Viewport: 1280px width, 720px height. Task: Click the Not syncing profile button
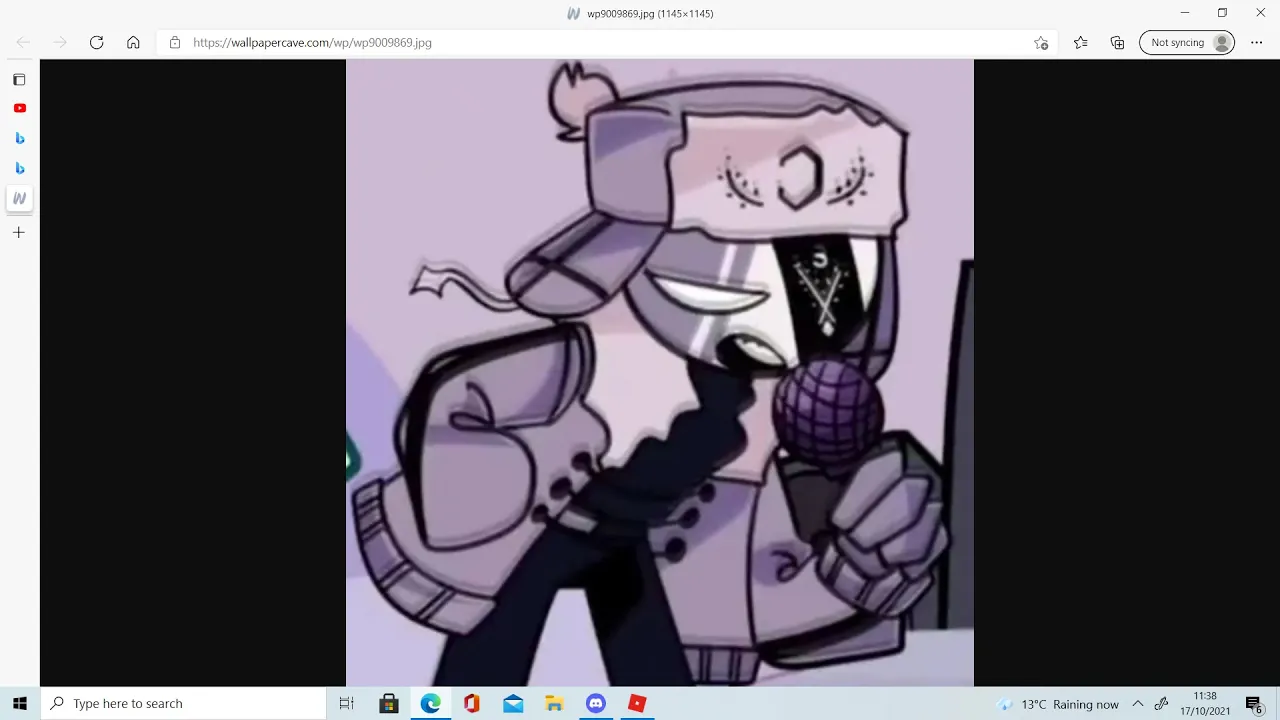click(x=1187, y=43)
